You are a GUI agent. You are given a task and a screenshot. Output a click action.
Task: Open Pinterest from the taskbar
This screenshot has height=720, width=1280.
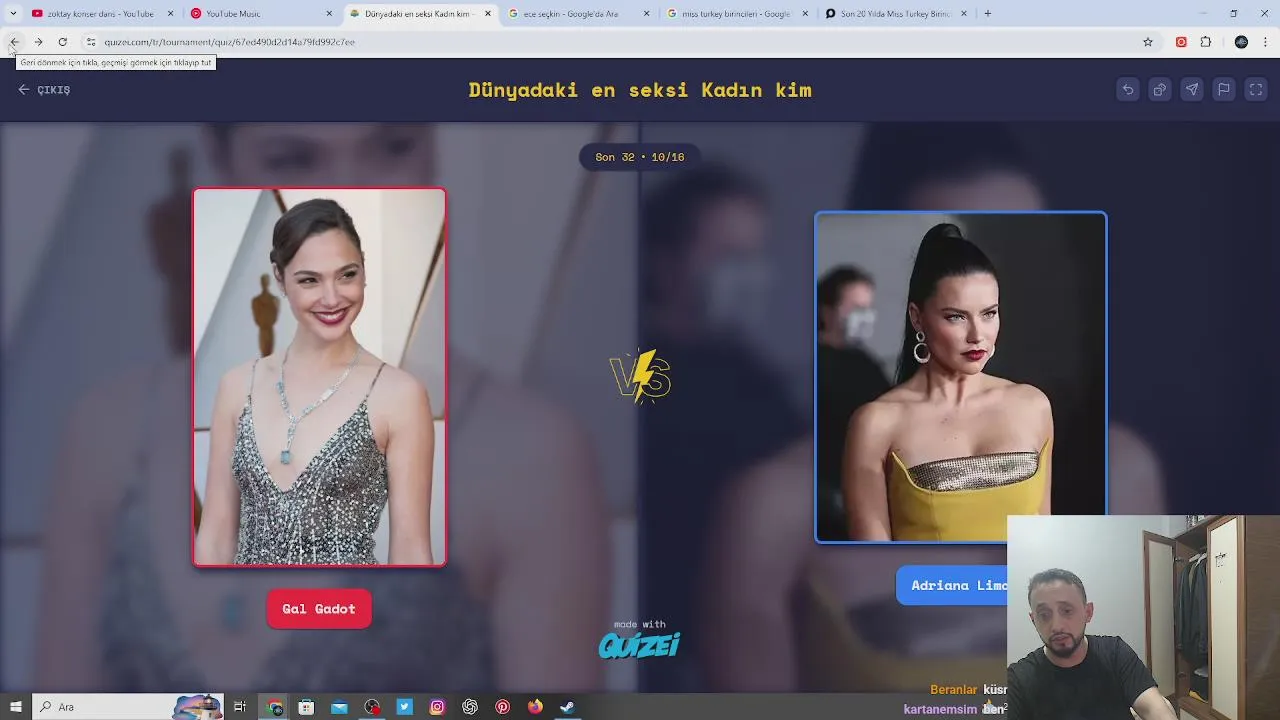(502, 707)
